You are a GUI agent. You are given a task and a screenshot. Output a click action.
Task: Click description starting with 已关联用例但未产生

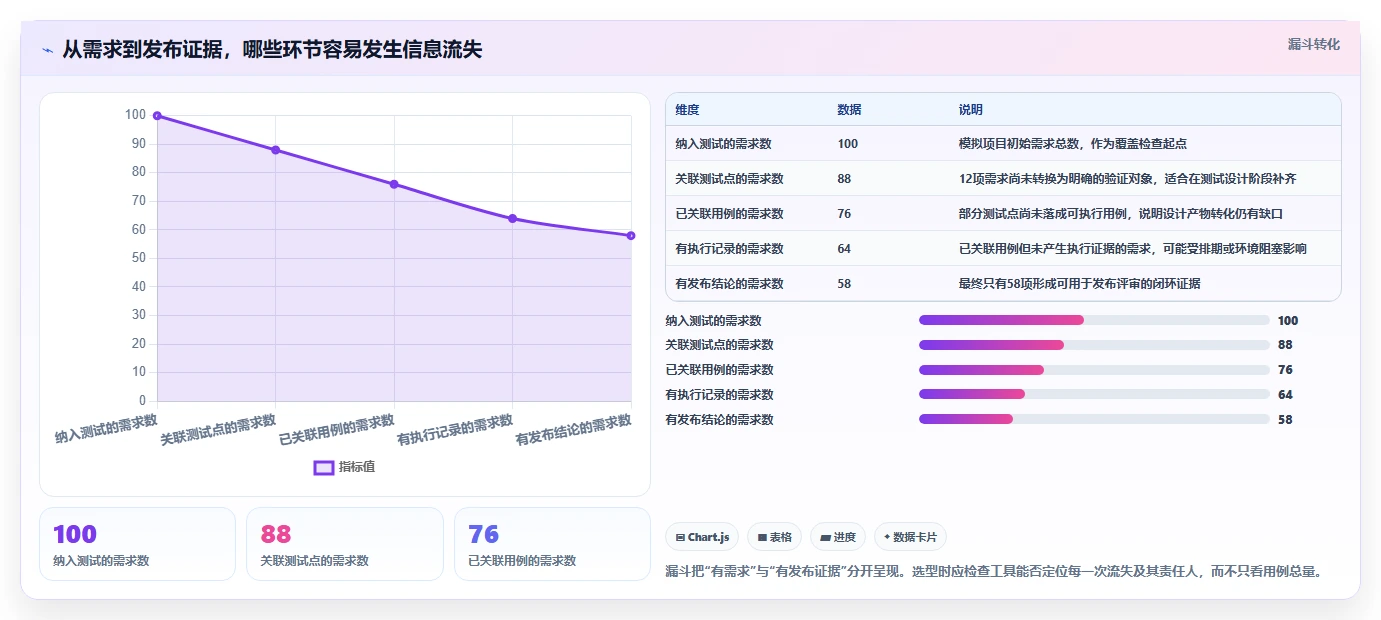pyautogui.click(x=1132, y=249)
